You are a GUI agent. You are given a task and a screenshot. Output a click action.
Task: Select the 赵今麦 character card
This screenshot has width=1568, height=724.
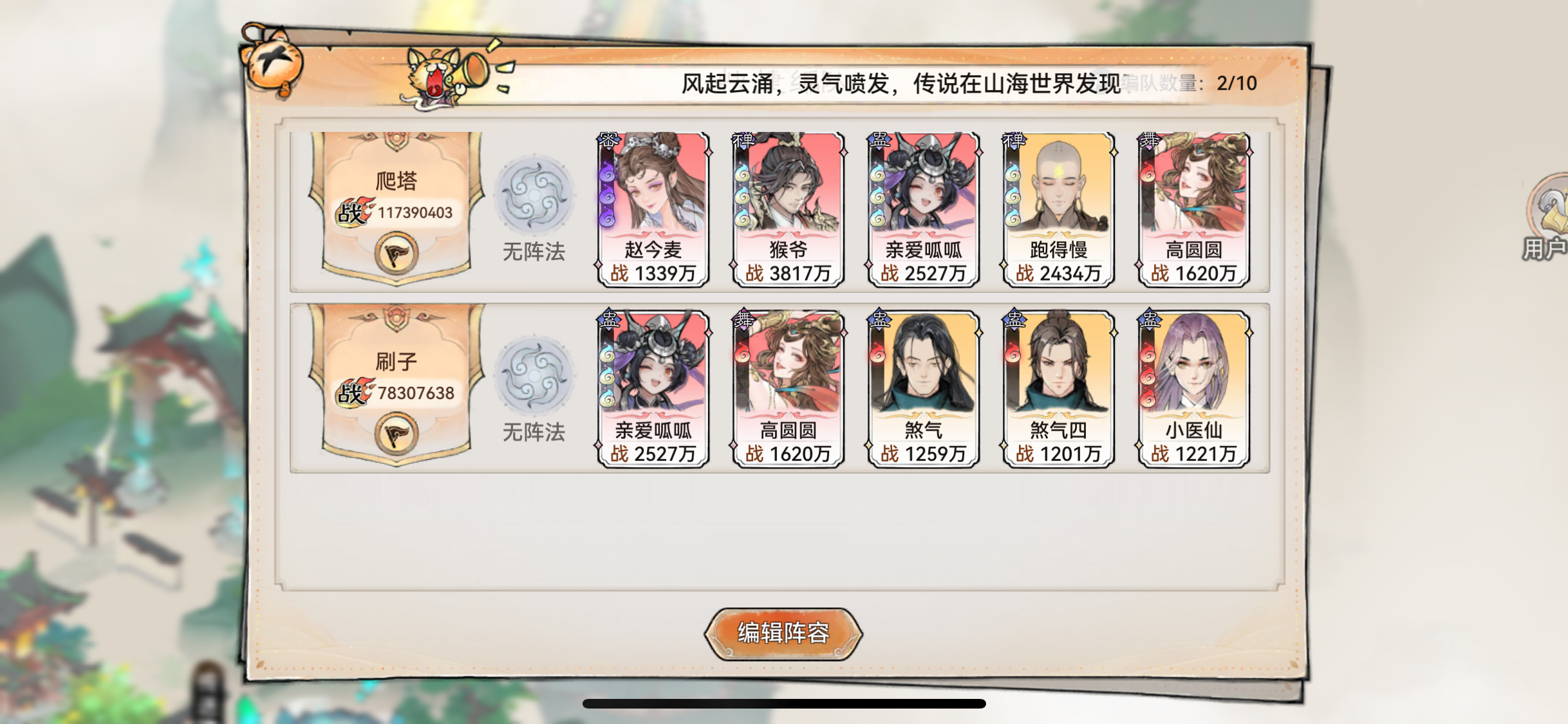point(653,209)
